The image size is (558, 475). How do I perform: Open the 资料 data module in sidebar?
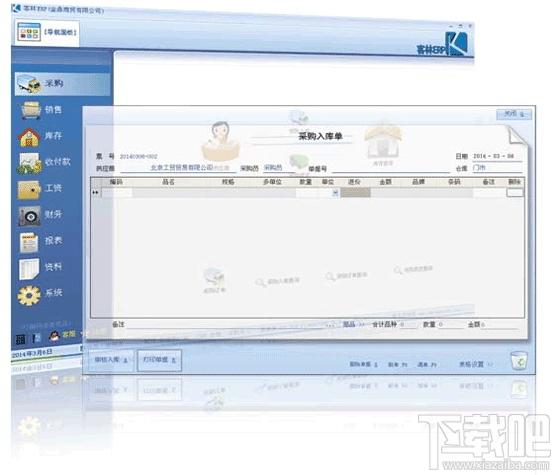point(41,268)
